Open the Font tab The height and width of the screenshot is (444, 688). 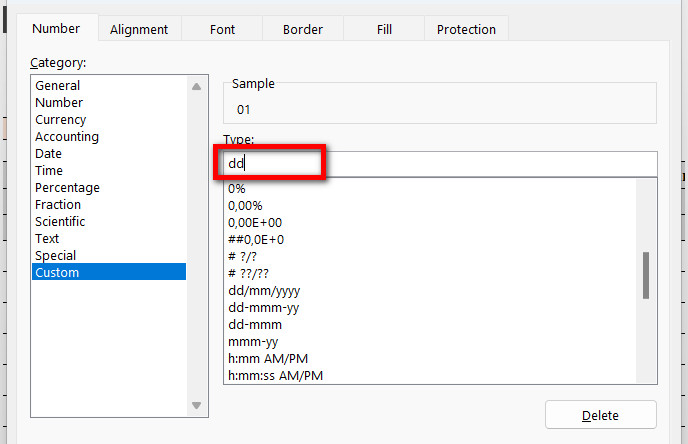[x=222, y=30]
